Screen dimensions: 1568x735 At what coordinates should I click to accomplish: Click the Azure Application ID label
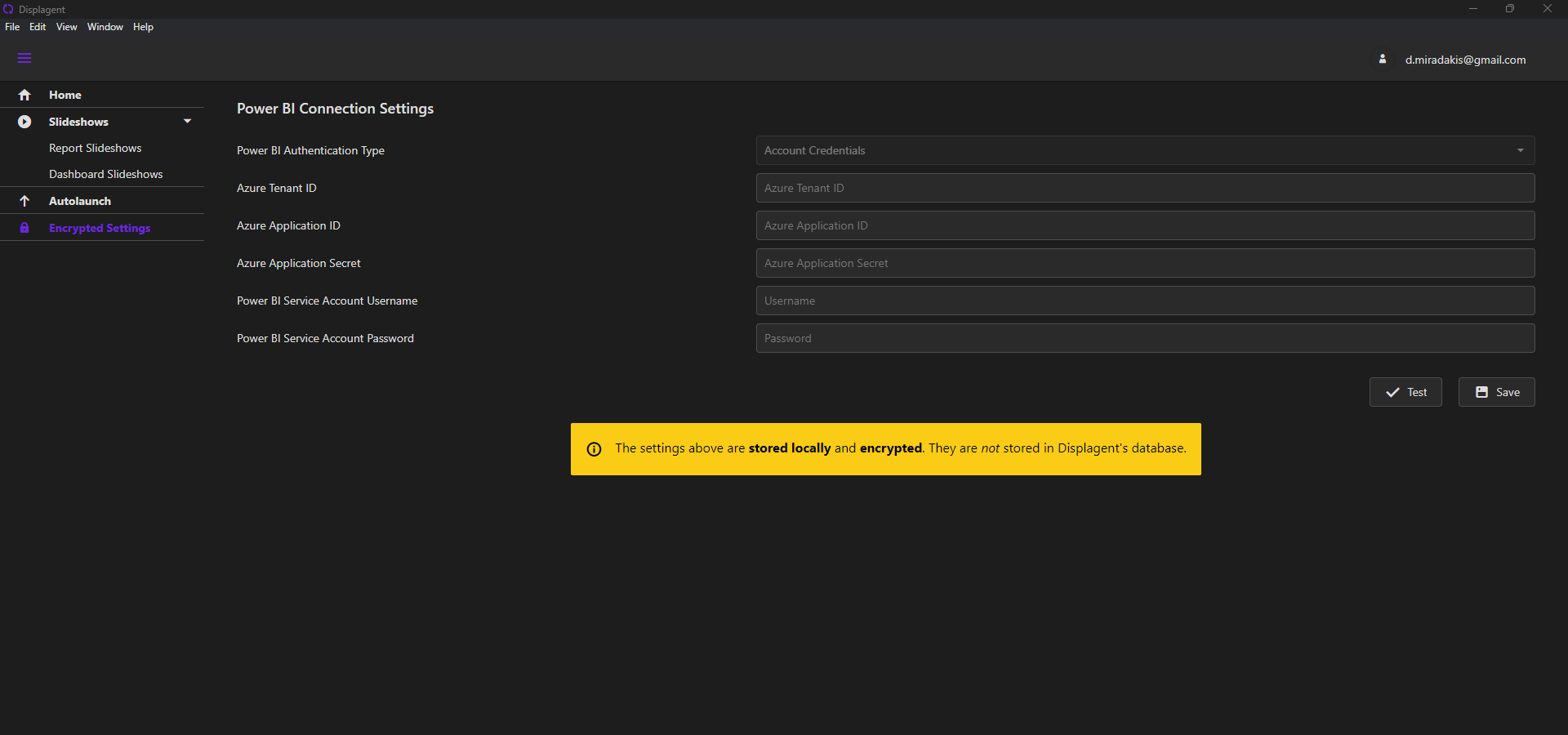(288, 225)
